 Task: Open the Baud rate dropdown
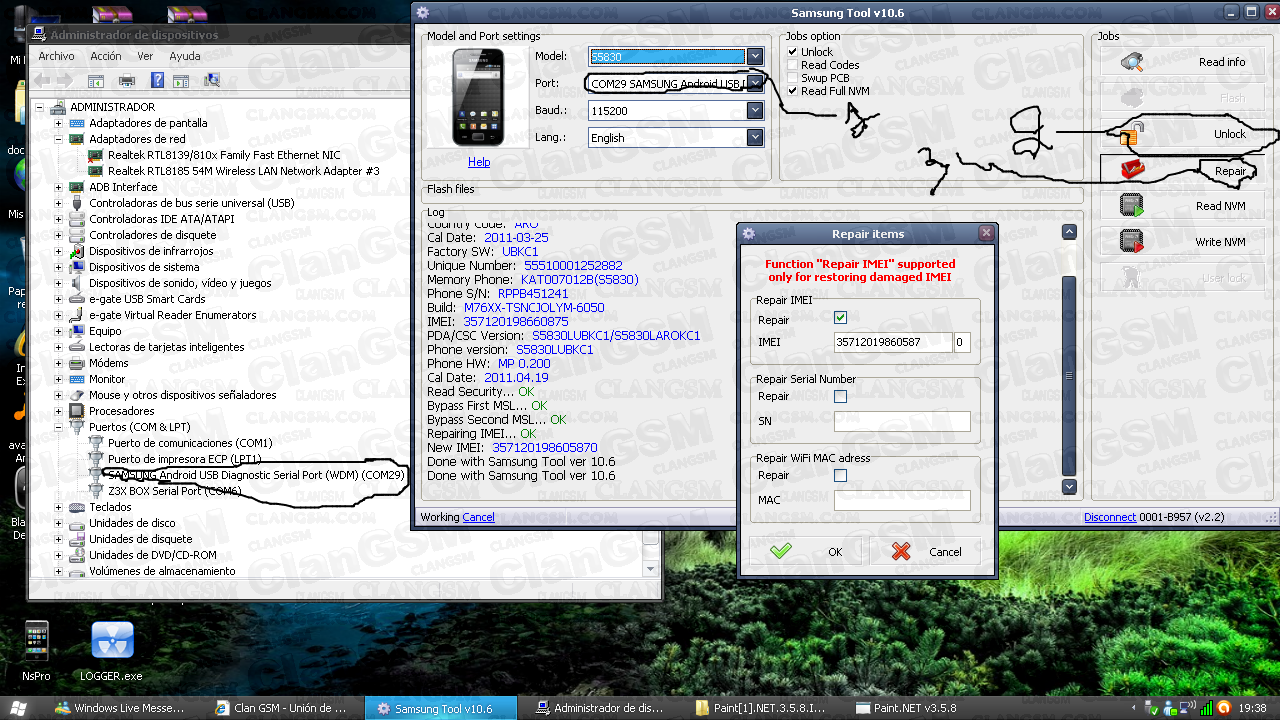click(x=755, y=111)
